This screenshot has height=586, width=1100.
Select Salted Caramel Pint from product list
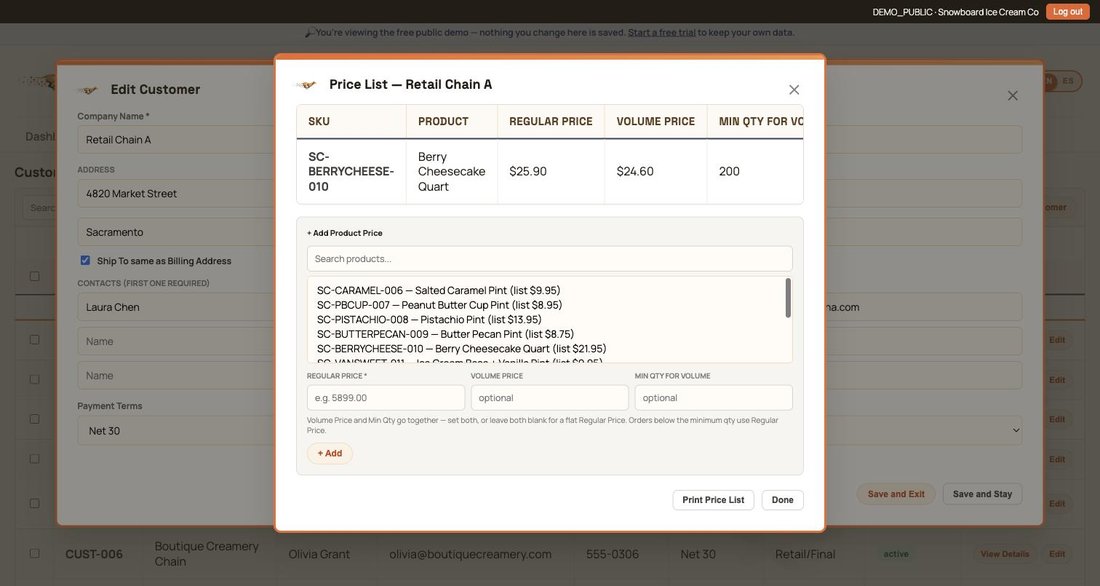[438, 291]
